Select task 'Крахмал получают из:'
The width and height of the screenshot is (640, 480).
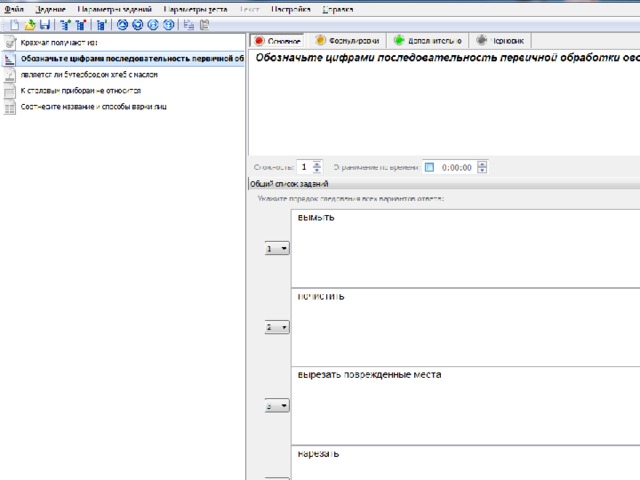pos(59,42)
